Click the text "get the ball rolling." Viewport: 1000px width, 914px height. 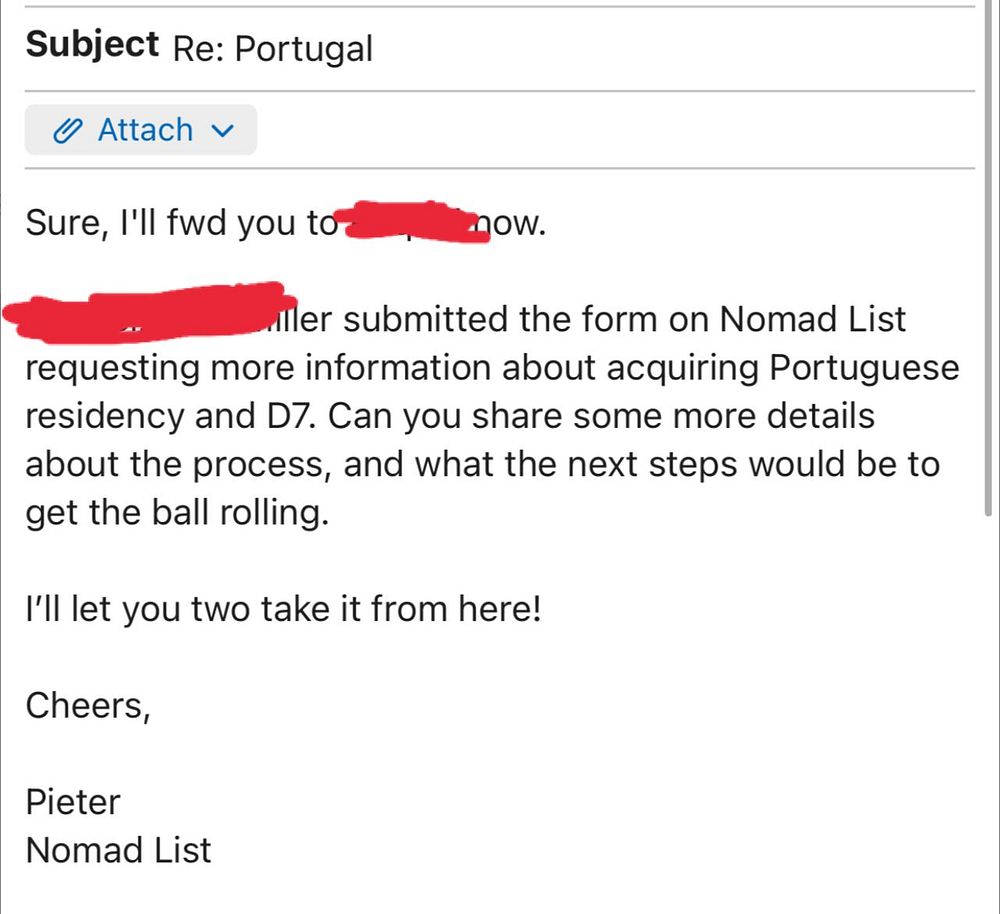pyautogui.click(x=176, y=513)
